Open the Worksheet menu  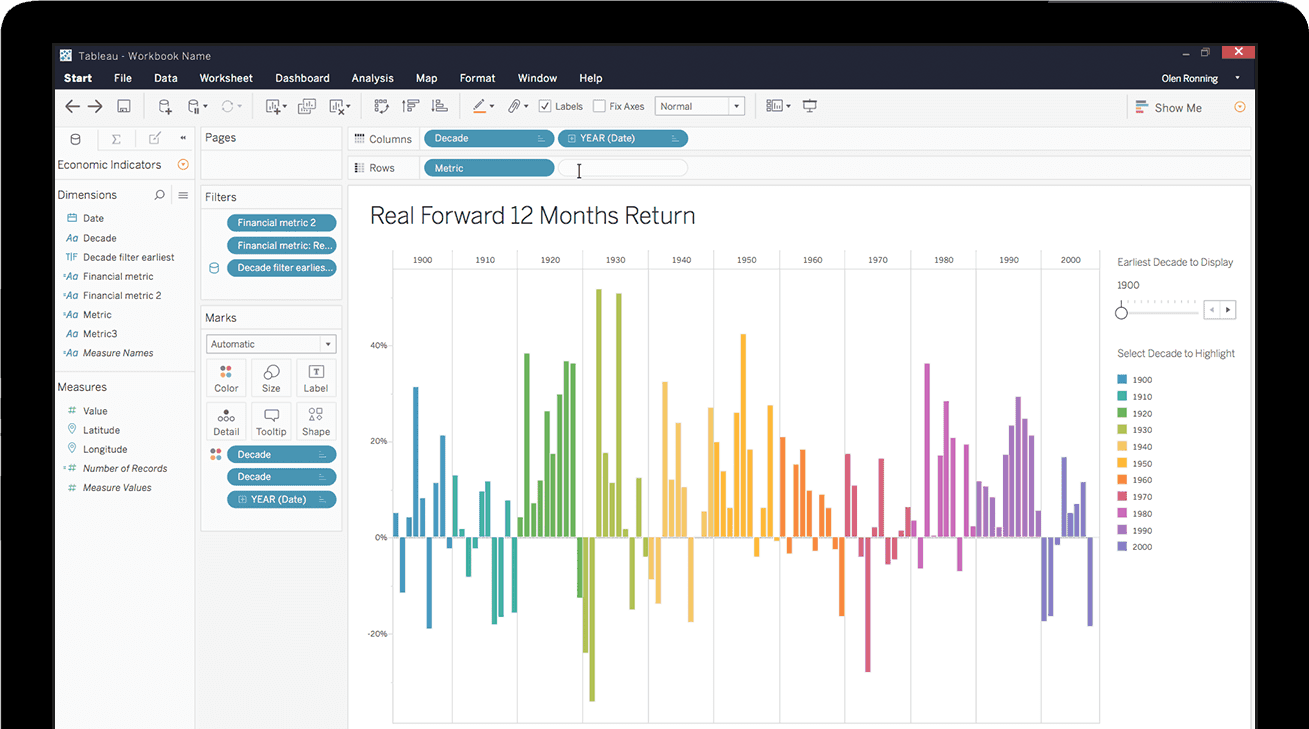click(x=226, y=78)
